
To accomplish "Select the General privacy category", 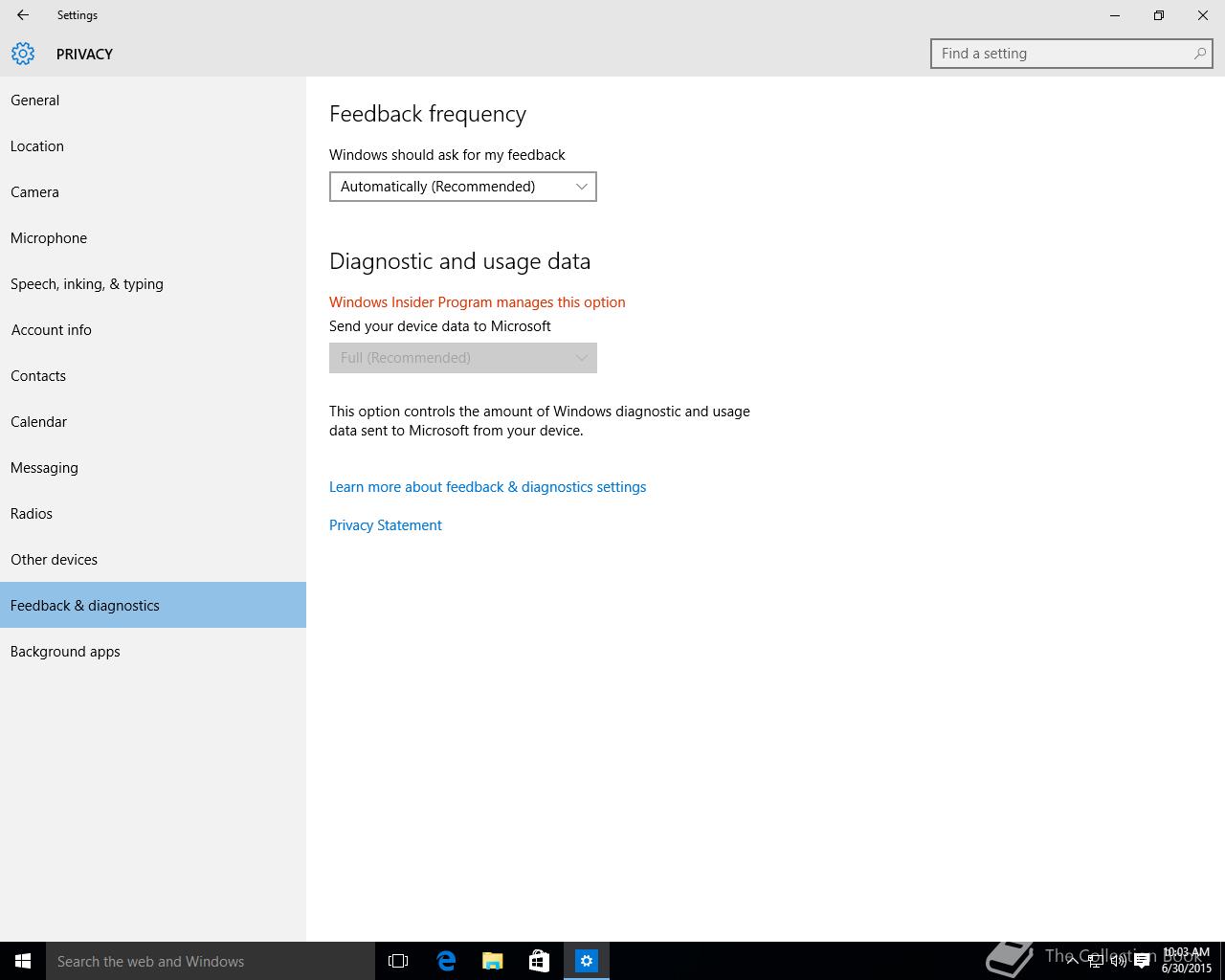I will point(153,100).
